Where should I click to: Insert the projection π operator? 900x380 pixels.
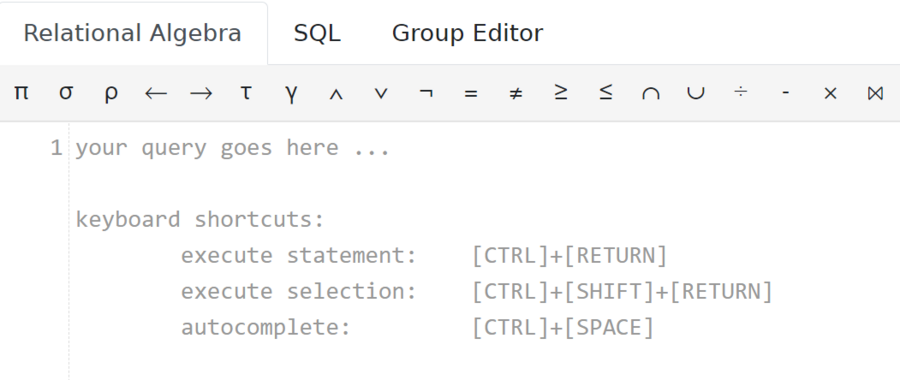tap(21, 92)
